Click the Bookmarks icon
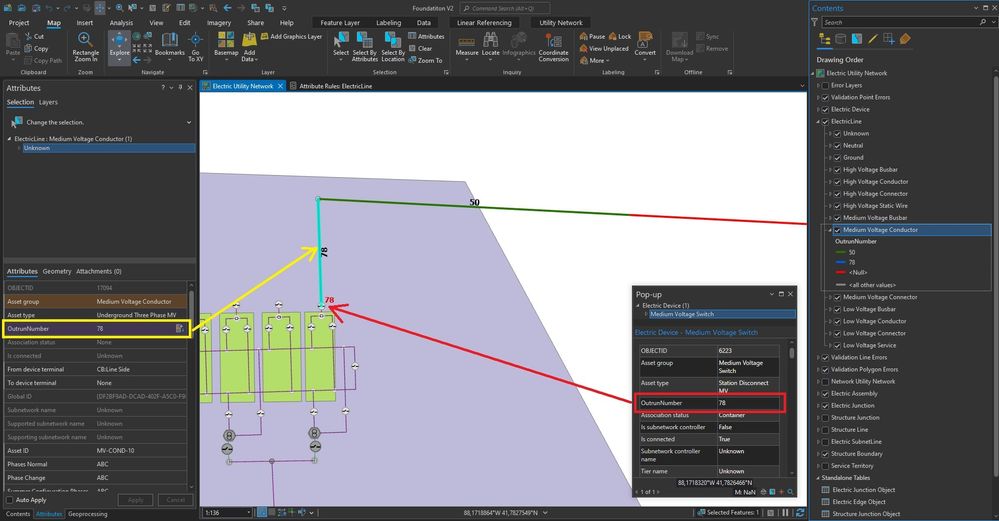This screenshot has width=999, height=521. click(x=169, y=45)
